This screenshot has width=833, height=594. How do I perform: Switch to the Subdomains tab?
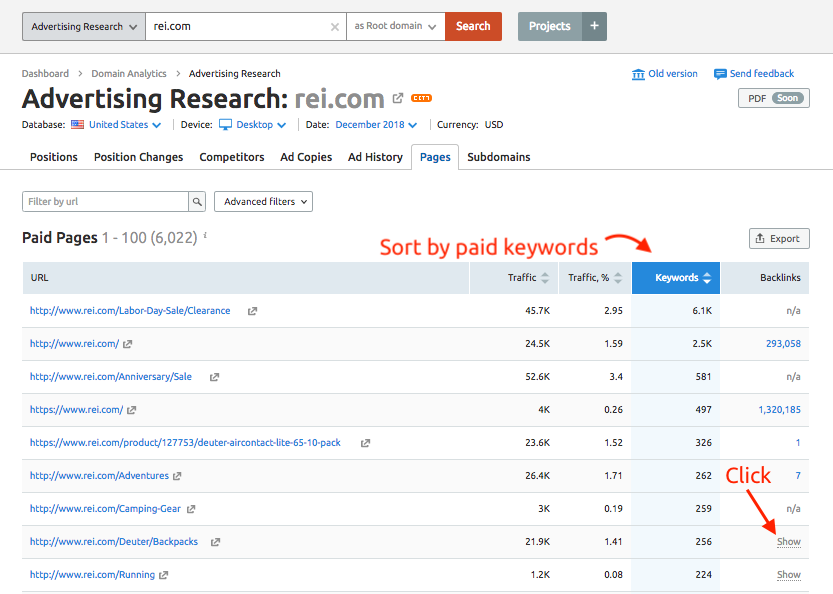point(498,157)
